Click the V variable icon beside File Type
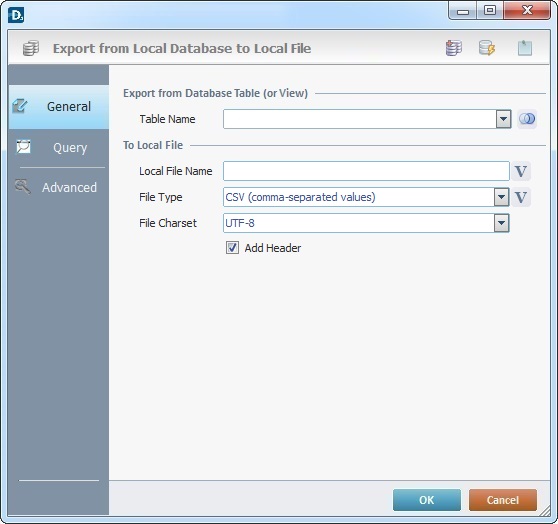This screenshot has height=524, width=558. click(x=521, y=197)
